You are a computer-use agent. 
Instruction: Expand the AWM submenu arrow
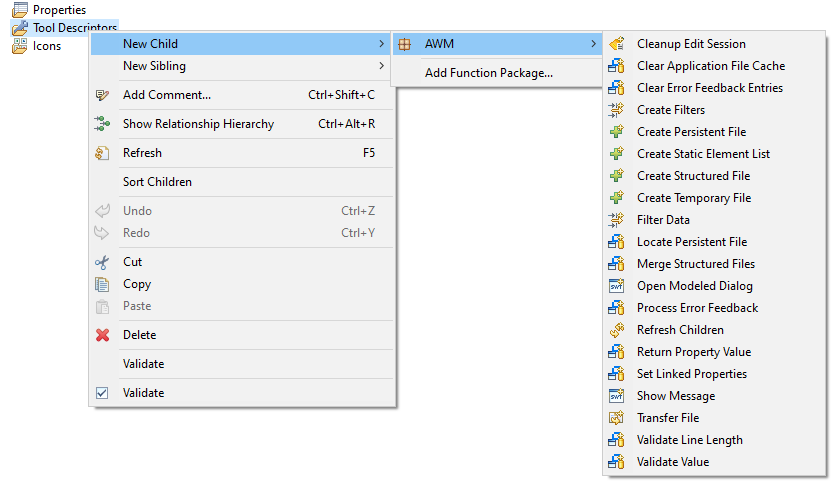coord(593,44)
